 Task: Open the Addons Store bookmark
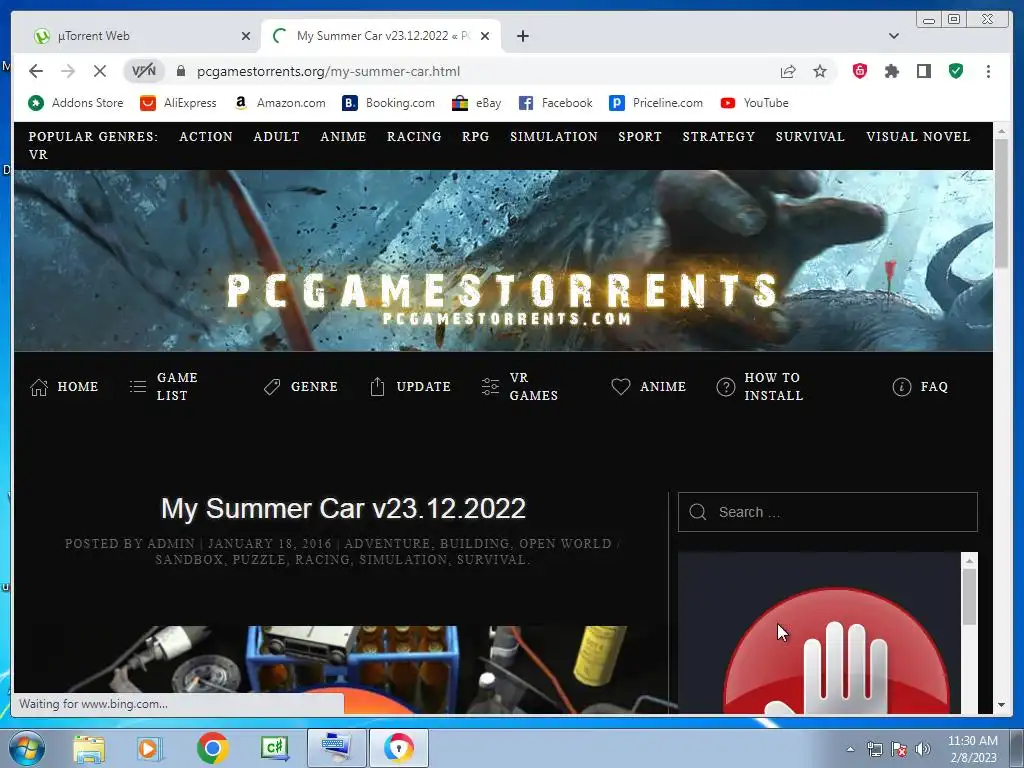[75, 103]
